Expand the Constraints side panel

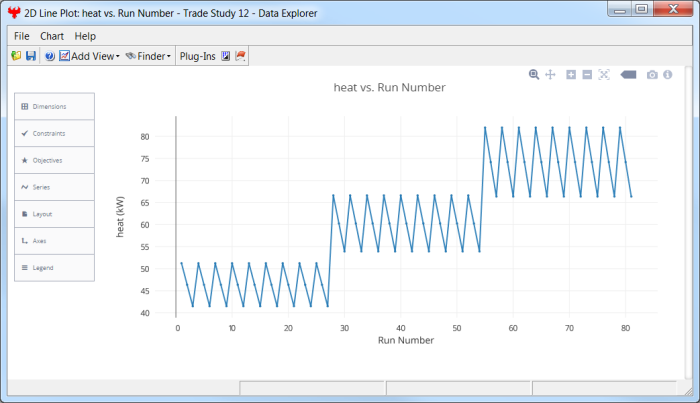coord(55,133)
